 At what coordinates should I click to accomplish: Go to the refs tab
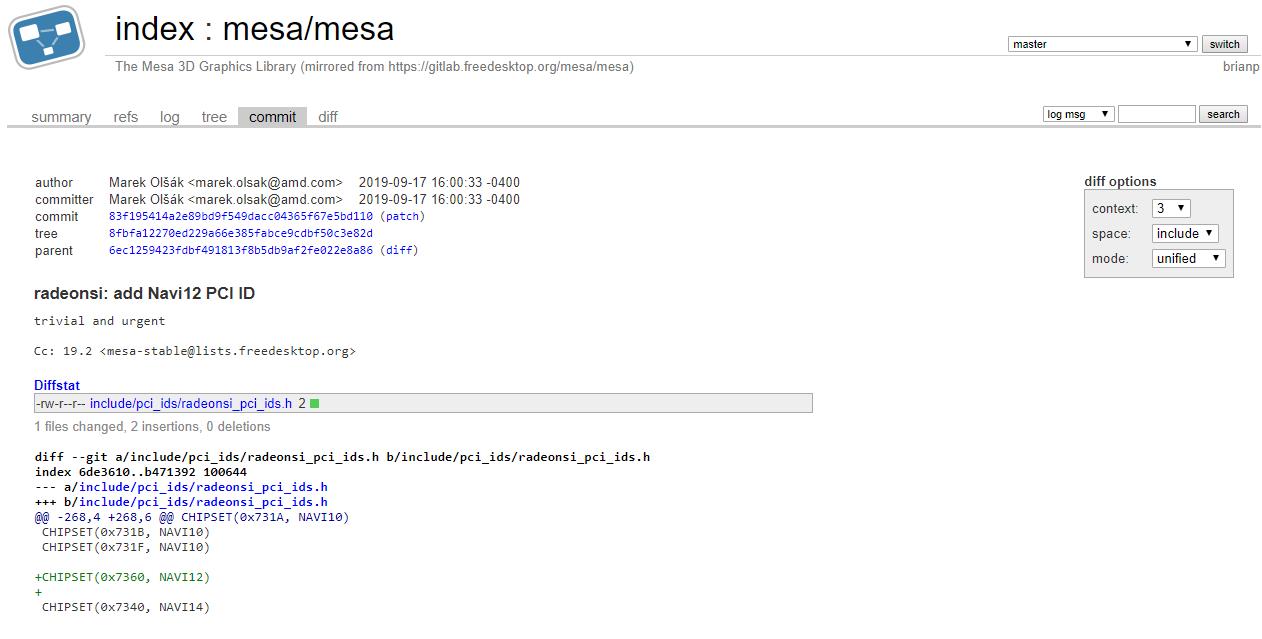click(x=126, y=117)
